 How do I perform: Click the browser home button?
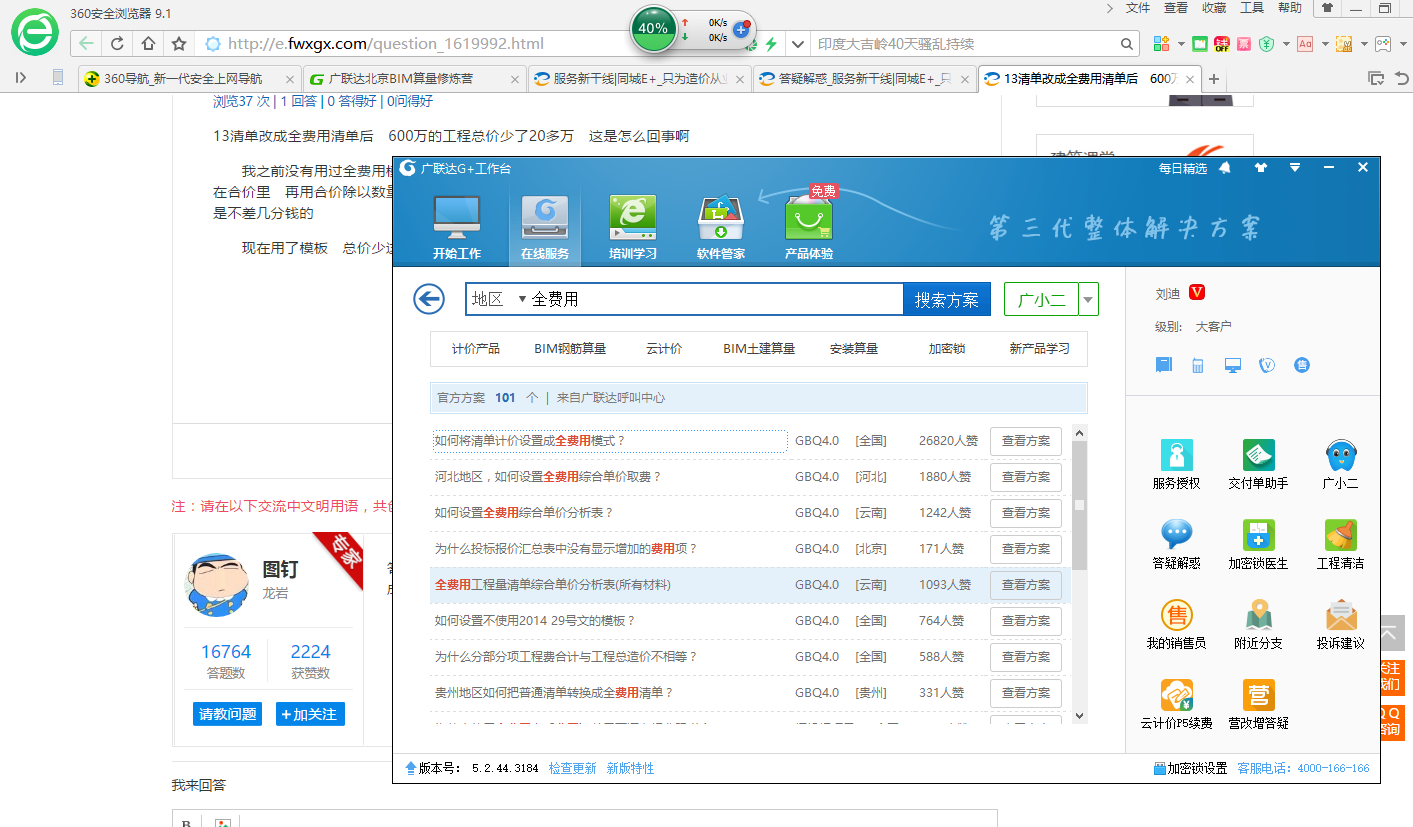pos(148,44)
